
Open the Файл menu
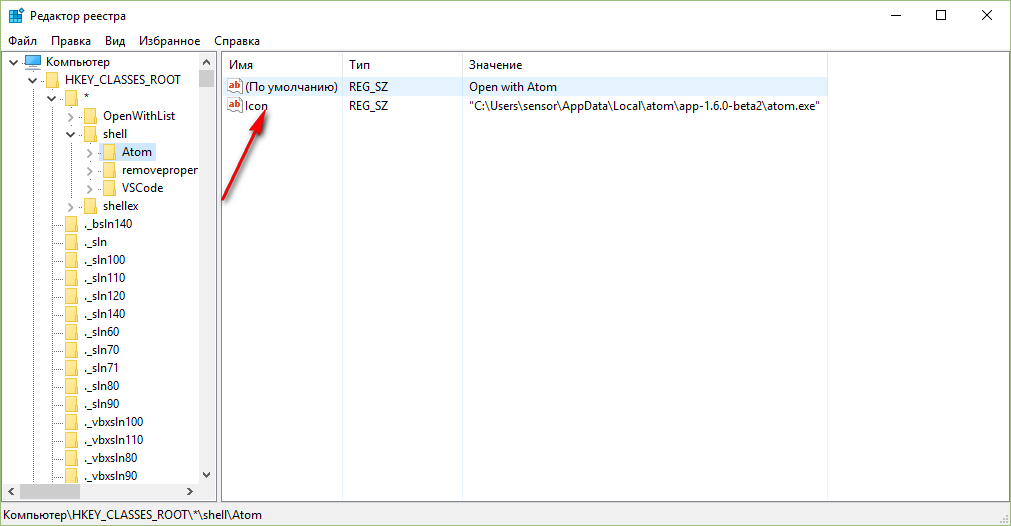point(23,41)
